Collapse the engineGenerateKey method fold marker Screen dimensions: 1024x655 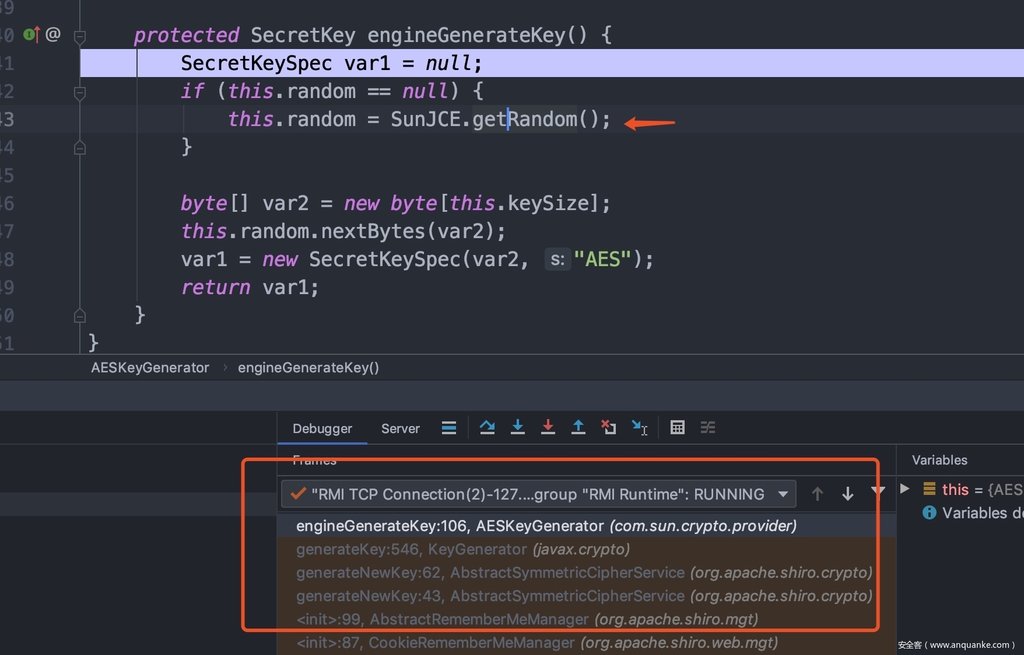(x=79, y=36)
